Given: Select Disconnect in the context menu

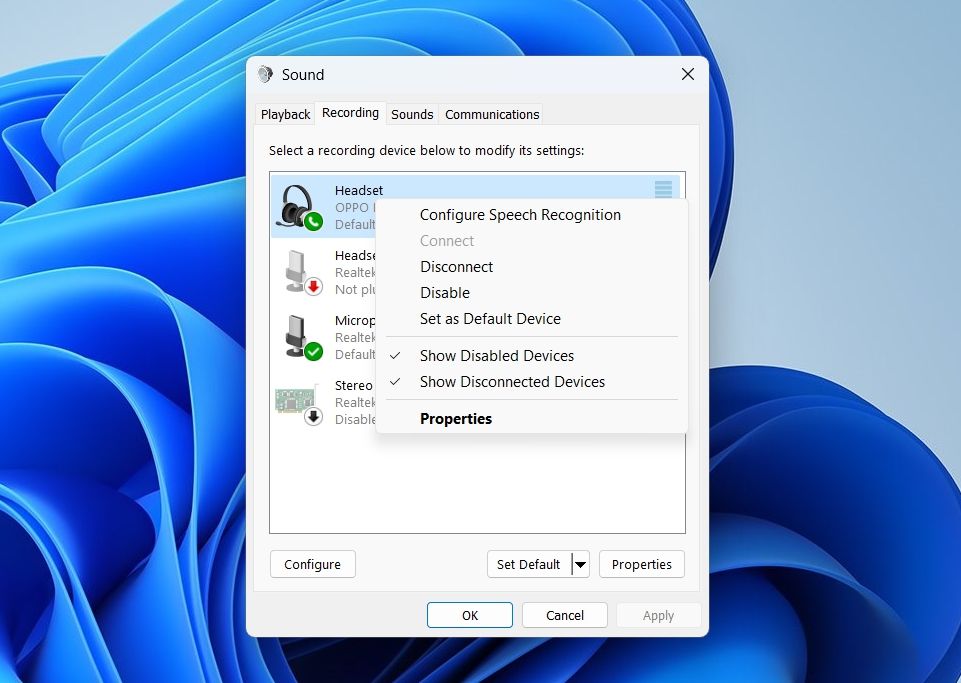Looking at the screenshot, I should point(456,267).
